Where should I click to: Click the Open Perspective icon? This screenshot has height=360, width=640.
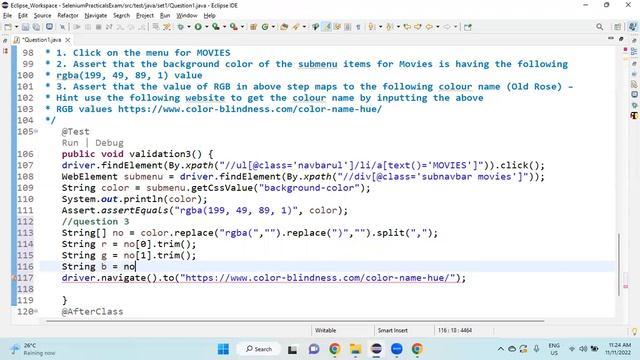pos(618,27)
